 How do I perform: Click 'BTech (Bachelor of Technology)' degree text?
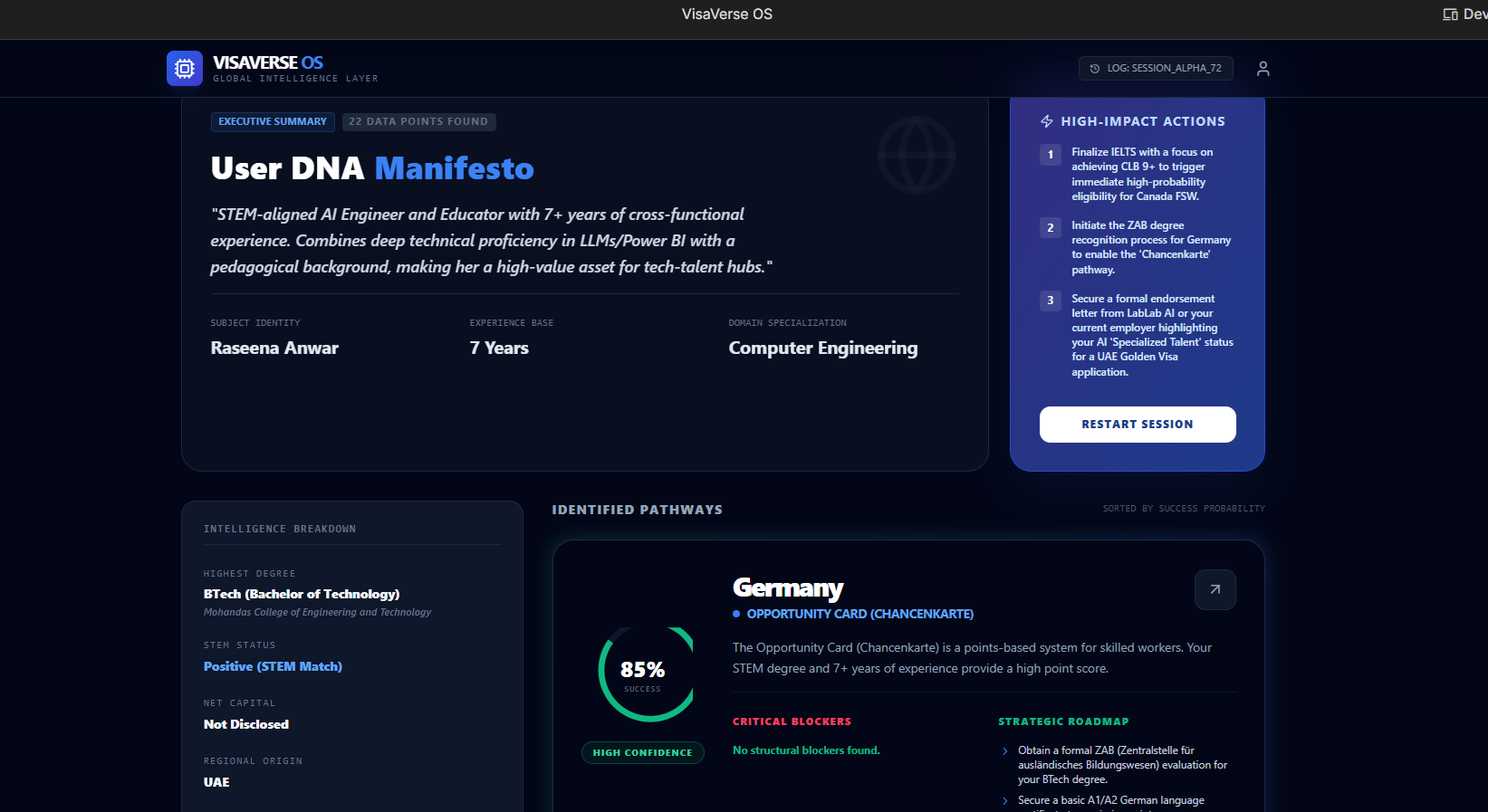(302, 595)
